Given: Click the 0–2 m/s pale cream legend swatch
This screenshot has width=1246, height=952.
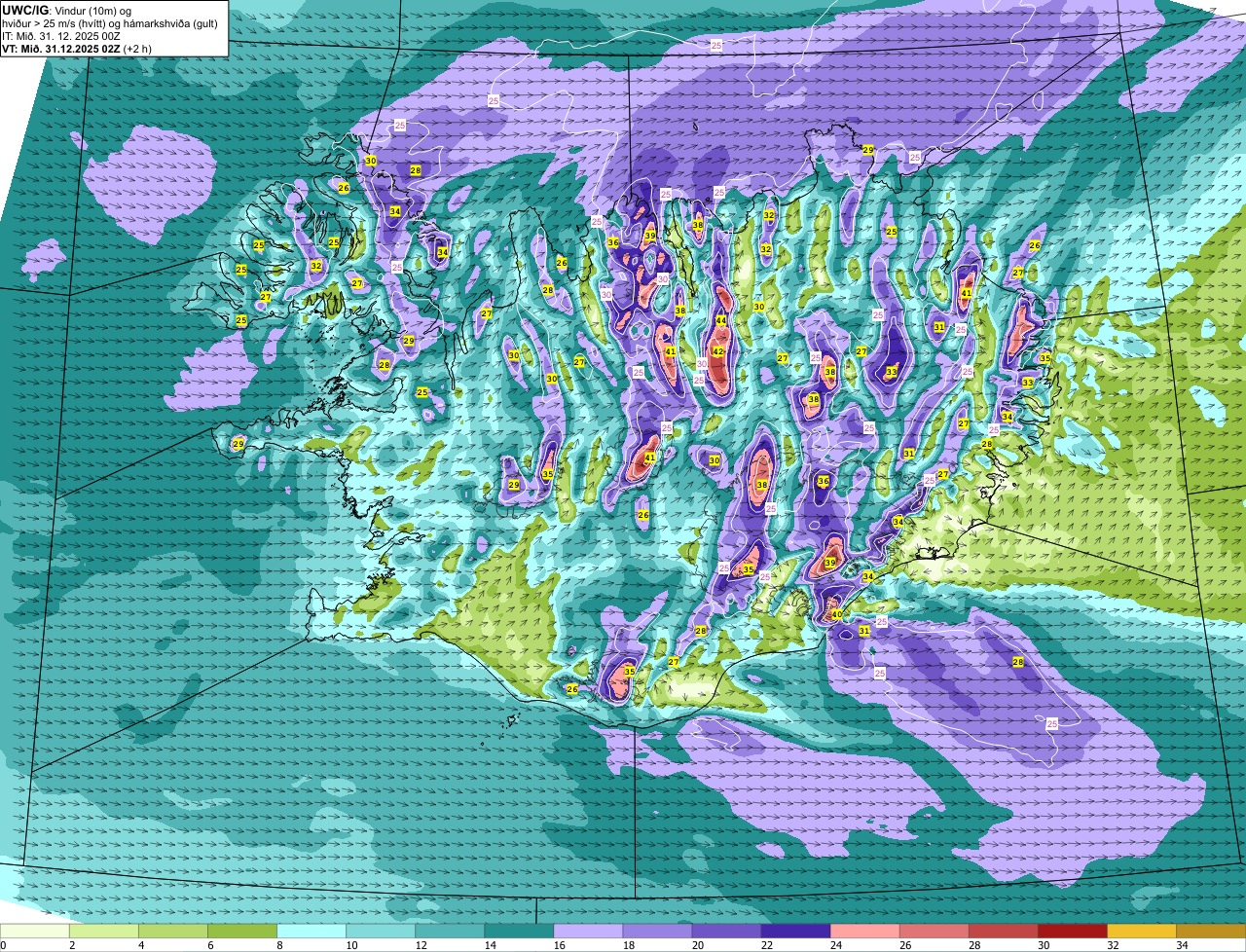Looking at the screenshot, I should pos(35,932).
